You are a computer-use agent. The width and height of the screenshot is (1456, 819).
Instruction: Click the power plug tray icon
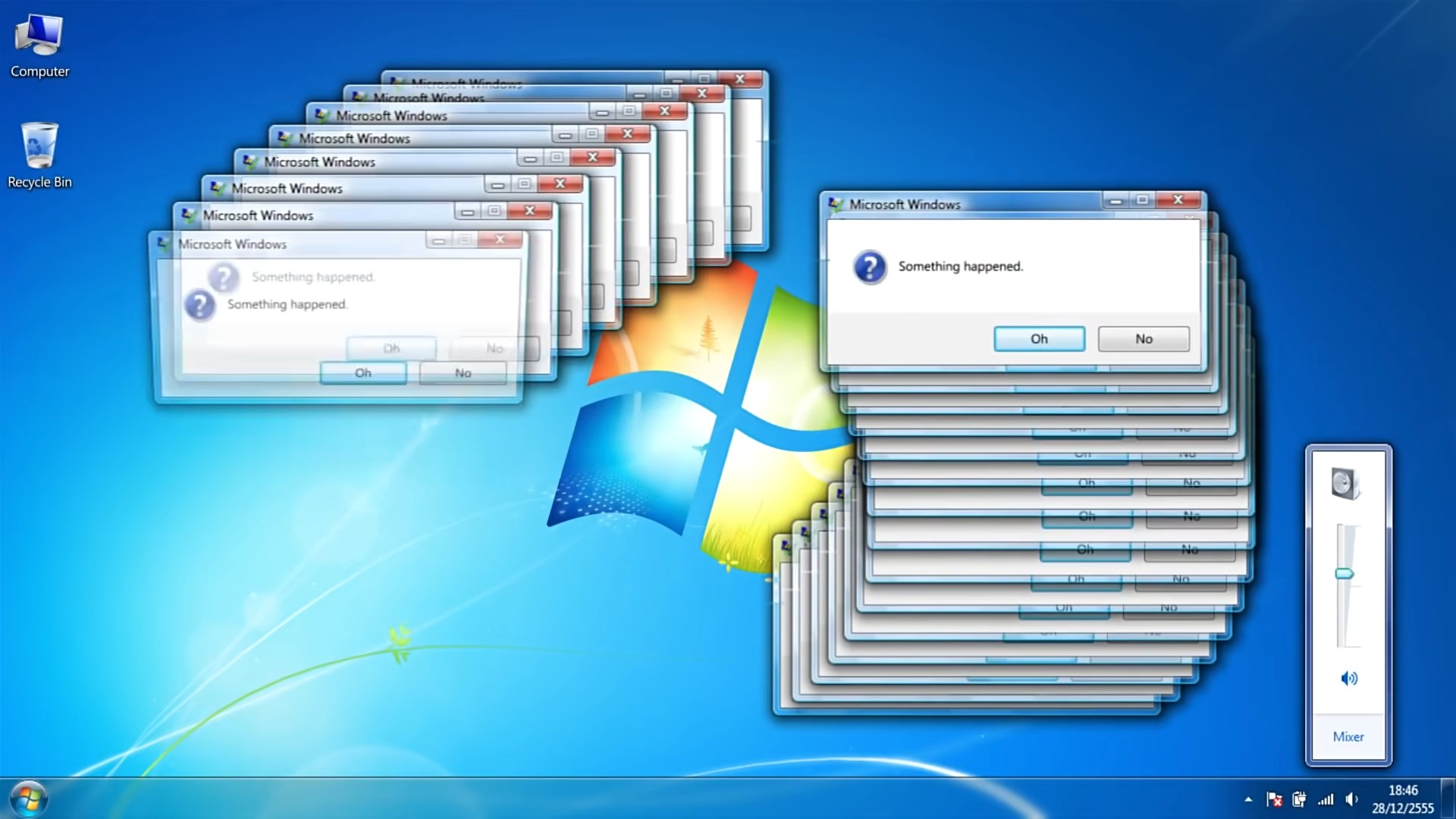coord(1299,799)
